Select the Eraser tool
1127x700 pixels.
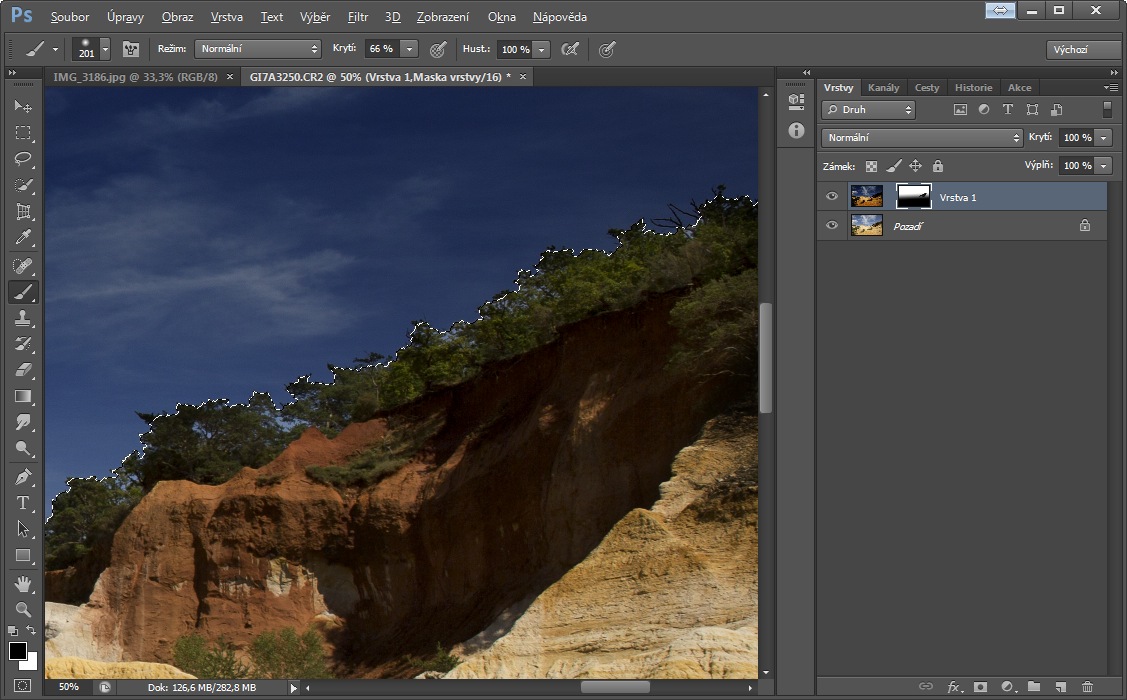23,370
